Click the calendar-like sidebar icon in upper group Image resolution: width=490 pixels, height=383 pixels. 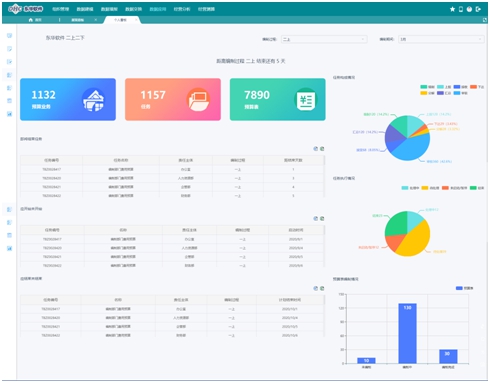tap(9, 101)
